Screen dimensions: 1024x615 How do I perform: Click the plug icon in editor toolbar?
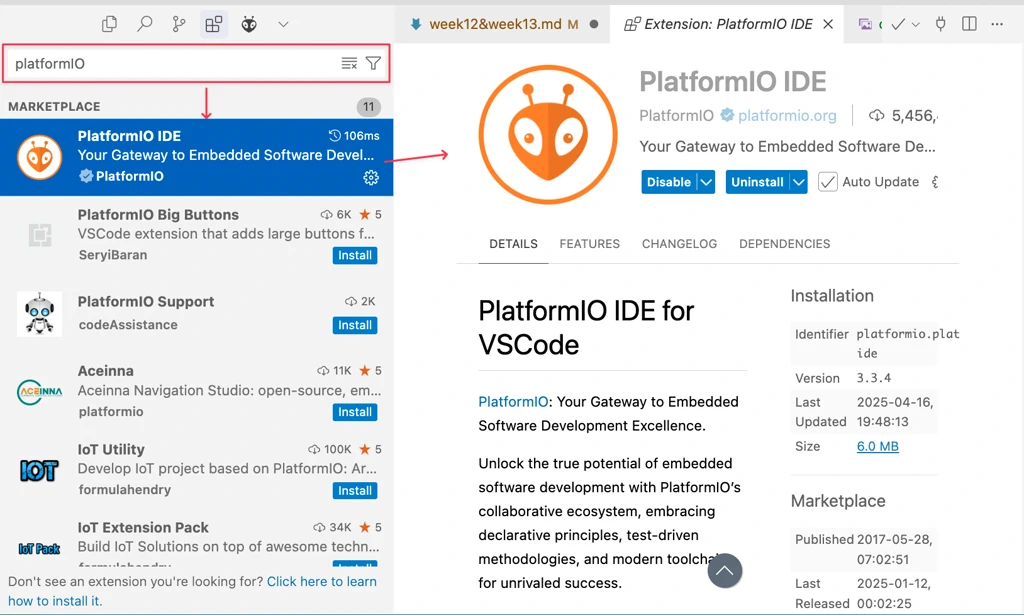tap(940, 24)
